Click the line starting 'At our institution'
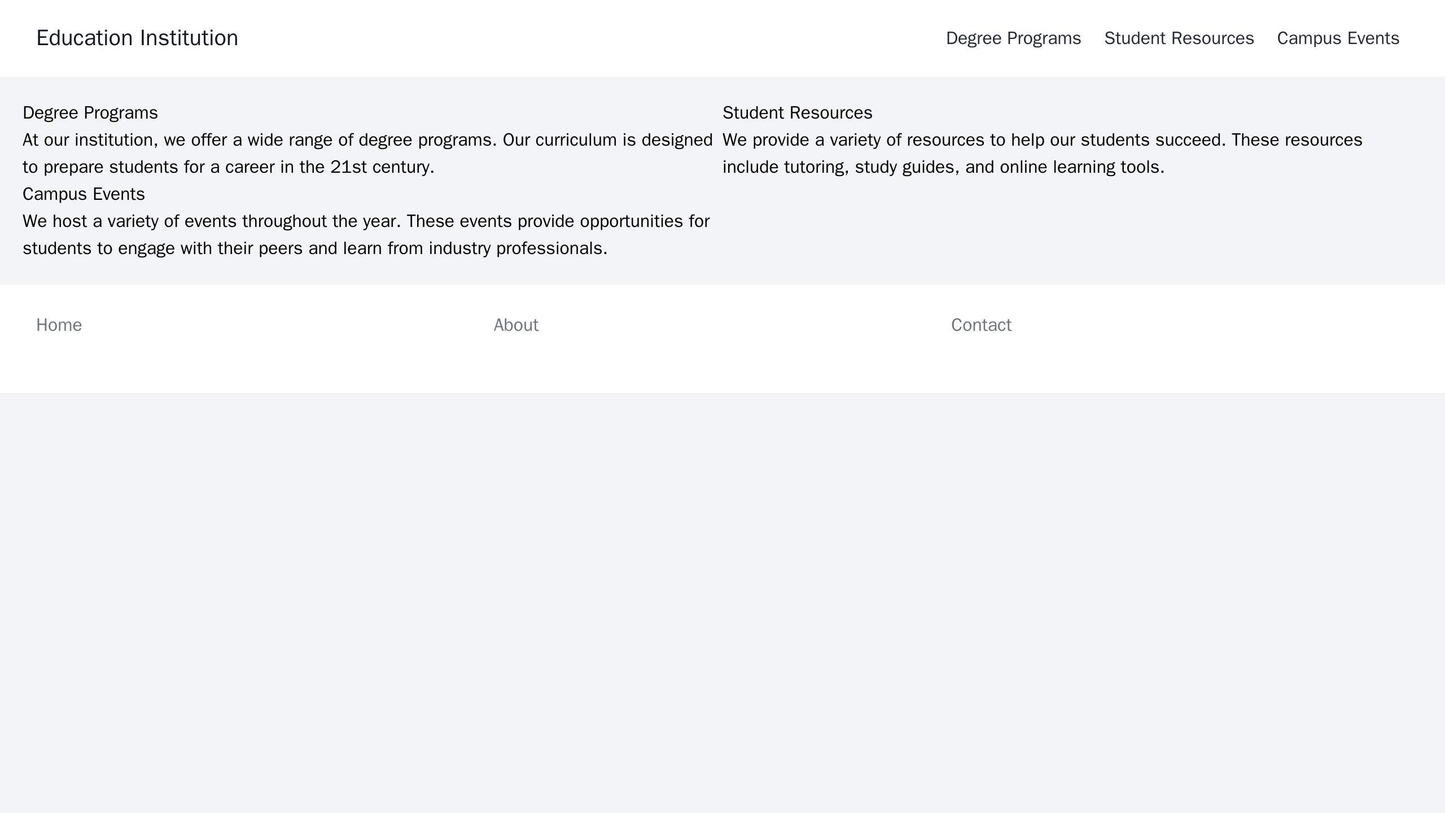 [x=367, y=140]
